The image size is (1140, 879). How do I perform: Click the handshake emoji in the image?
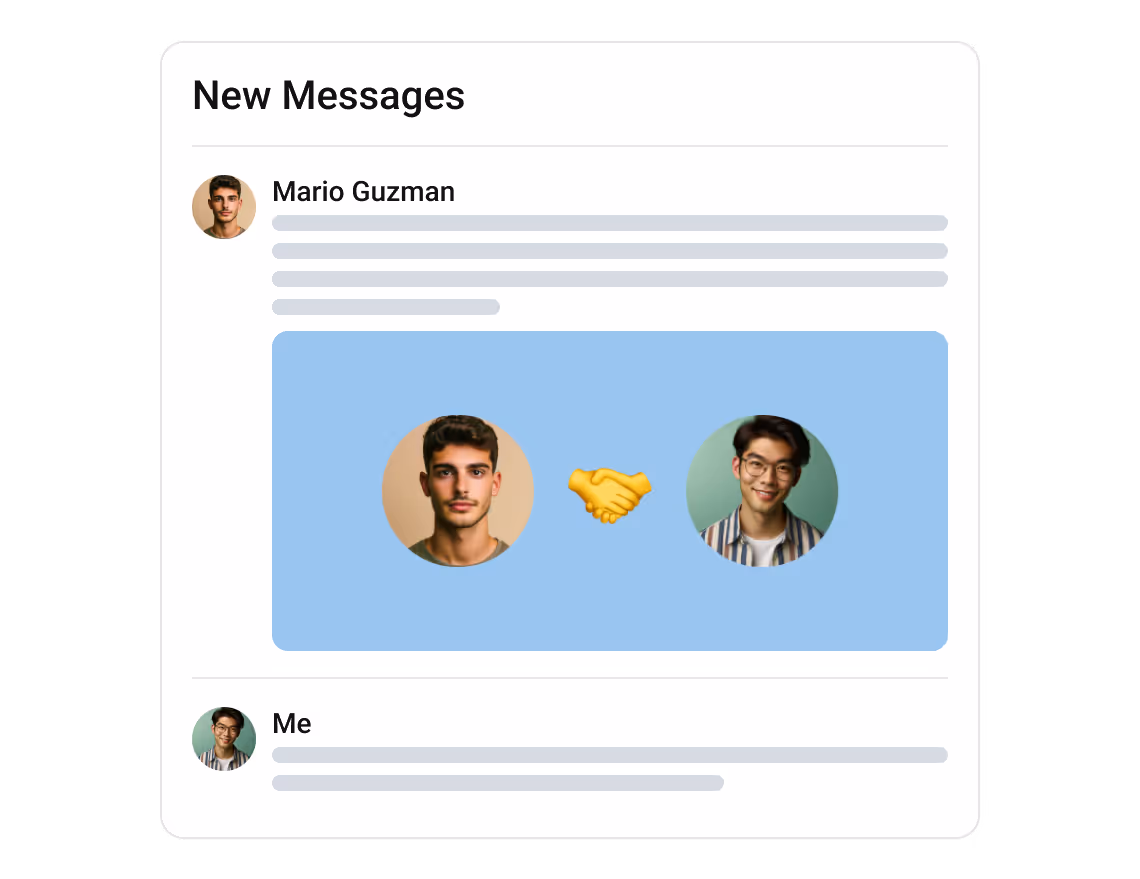(x=609, y=494)
